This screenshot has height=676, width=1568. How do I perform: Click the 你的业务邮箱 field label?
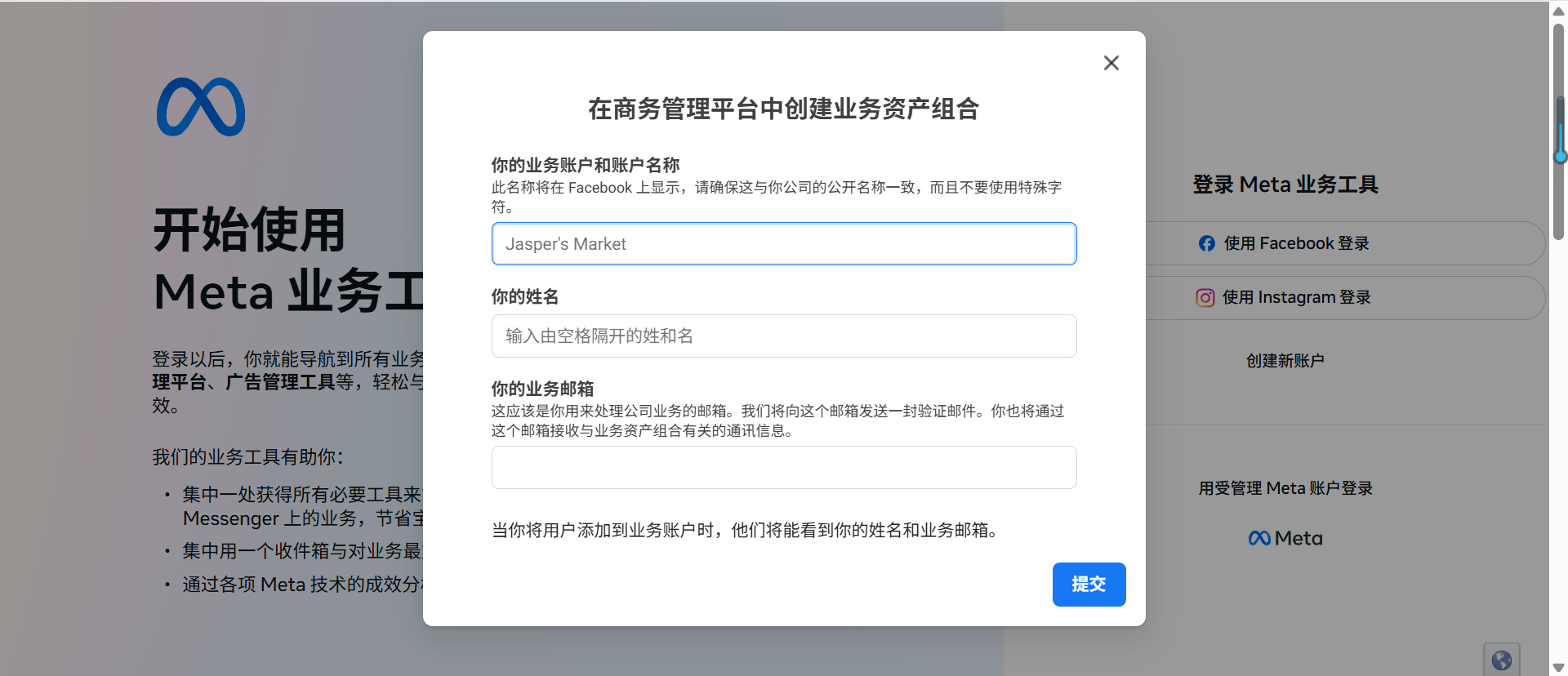click(x=542, y=389)
